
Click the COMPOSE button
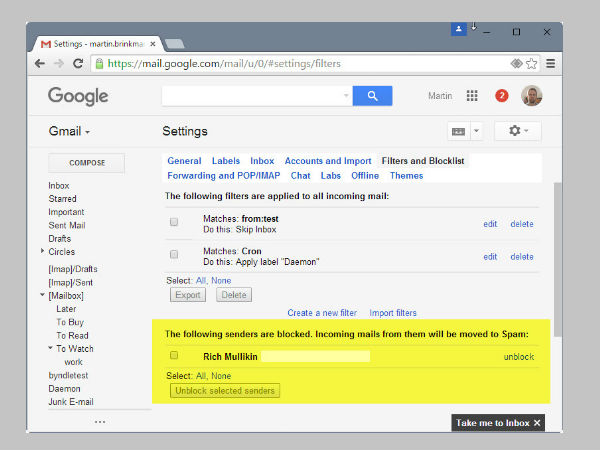coord(87,163)
